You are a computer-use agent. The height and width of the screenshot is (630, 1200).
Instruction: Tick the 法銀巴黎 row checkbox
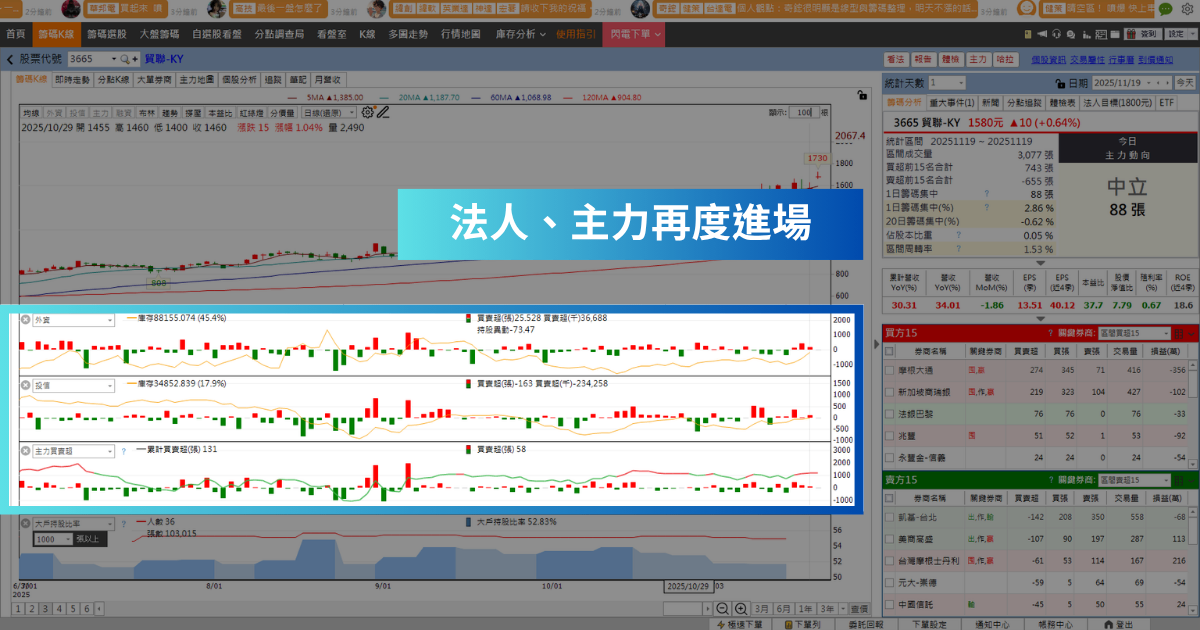pyautogui.click(x=890, y=414)
